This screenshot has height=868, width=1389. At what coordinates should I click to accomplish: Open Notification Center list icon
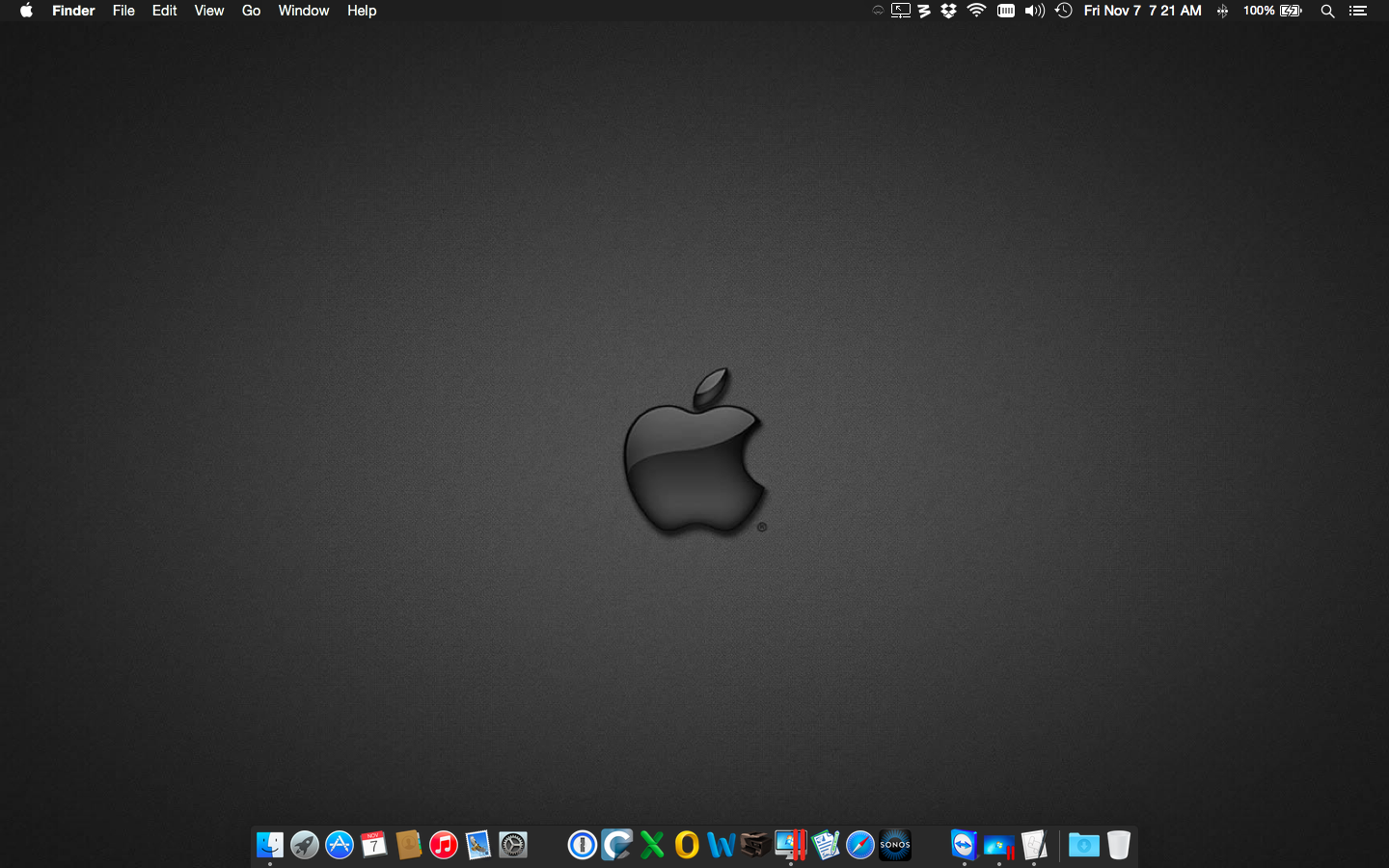coord(1358,11)
